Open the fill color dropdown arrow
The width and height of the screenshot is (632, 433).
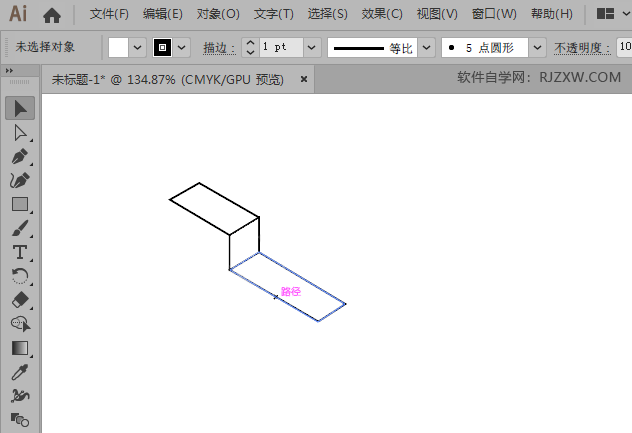pos(137,48)
